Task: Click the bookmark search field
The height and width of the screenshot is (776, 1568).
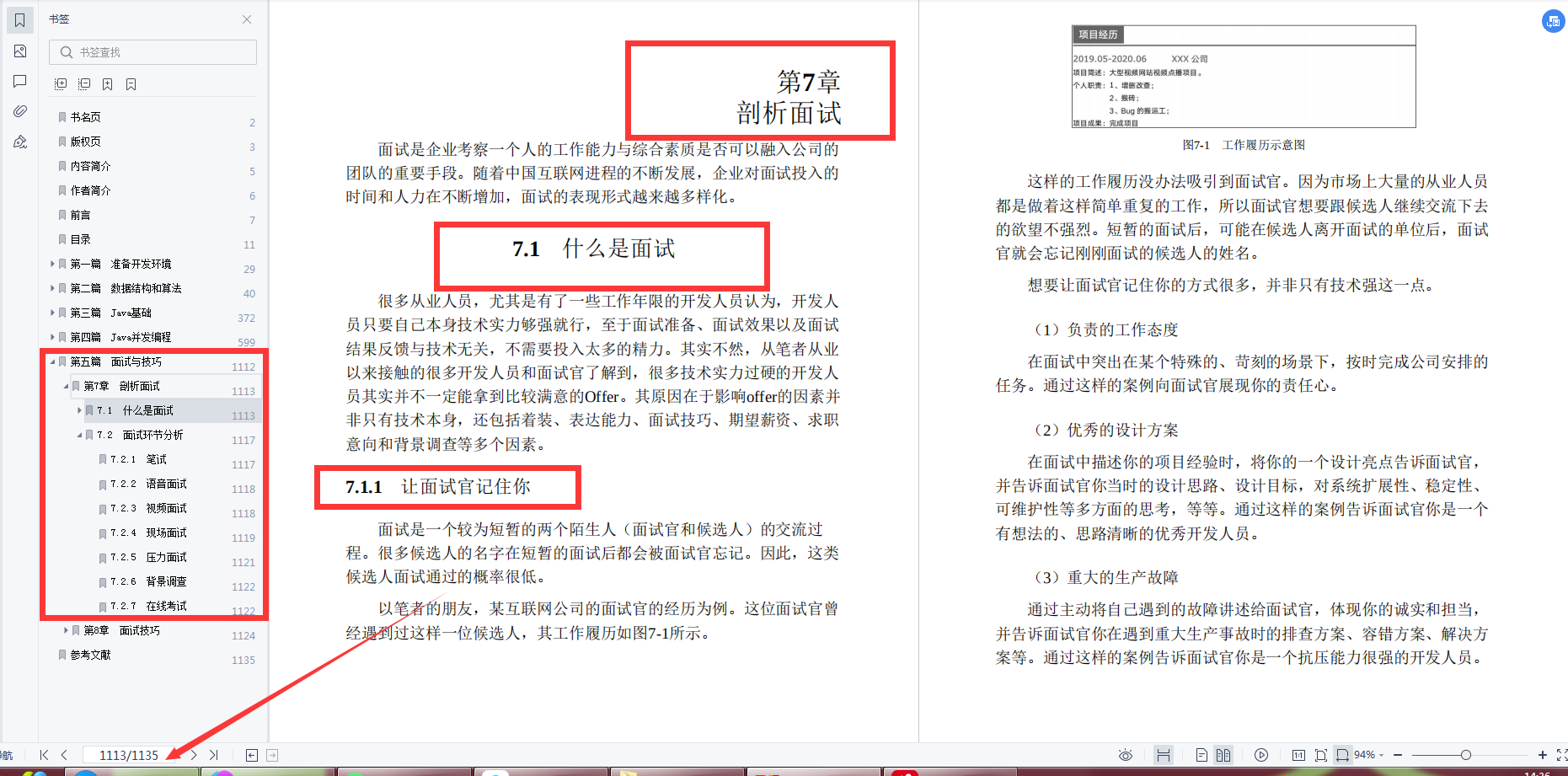Action: point(153,52)
